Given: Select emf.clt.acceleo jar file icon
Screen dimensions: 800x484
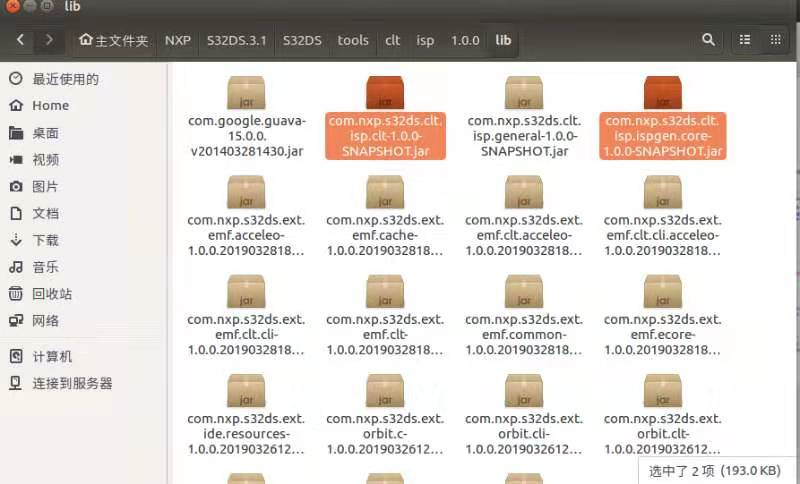Looking at the screenshot, I should 524,192.
